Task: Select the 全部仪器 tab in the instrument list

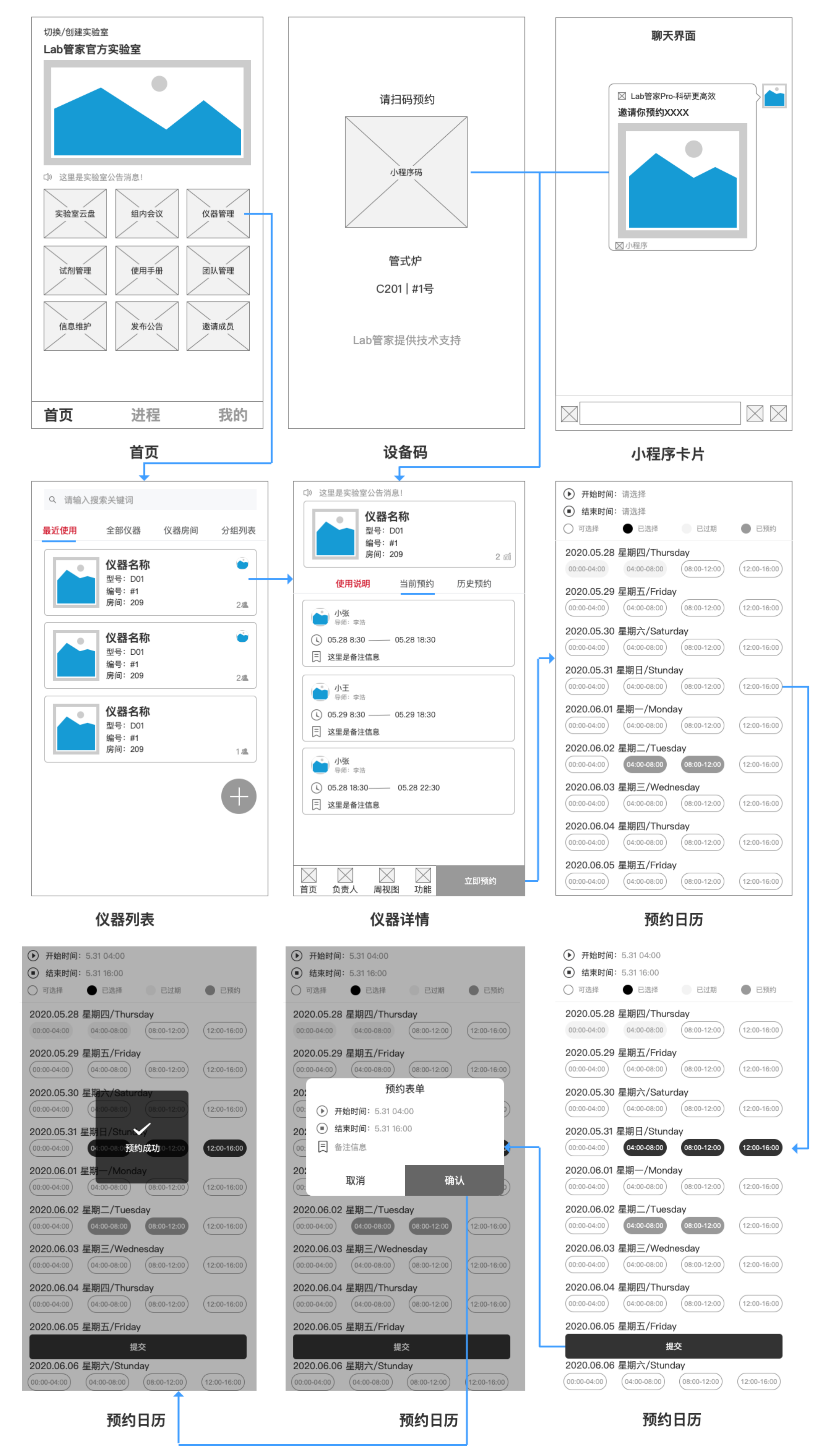Action: [x=123, y=530]
